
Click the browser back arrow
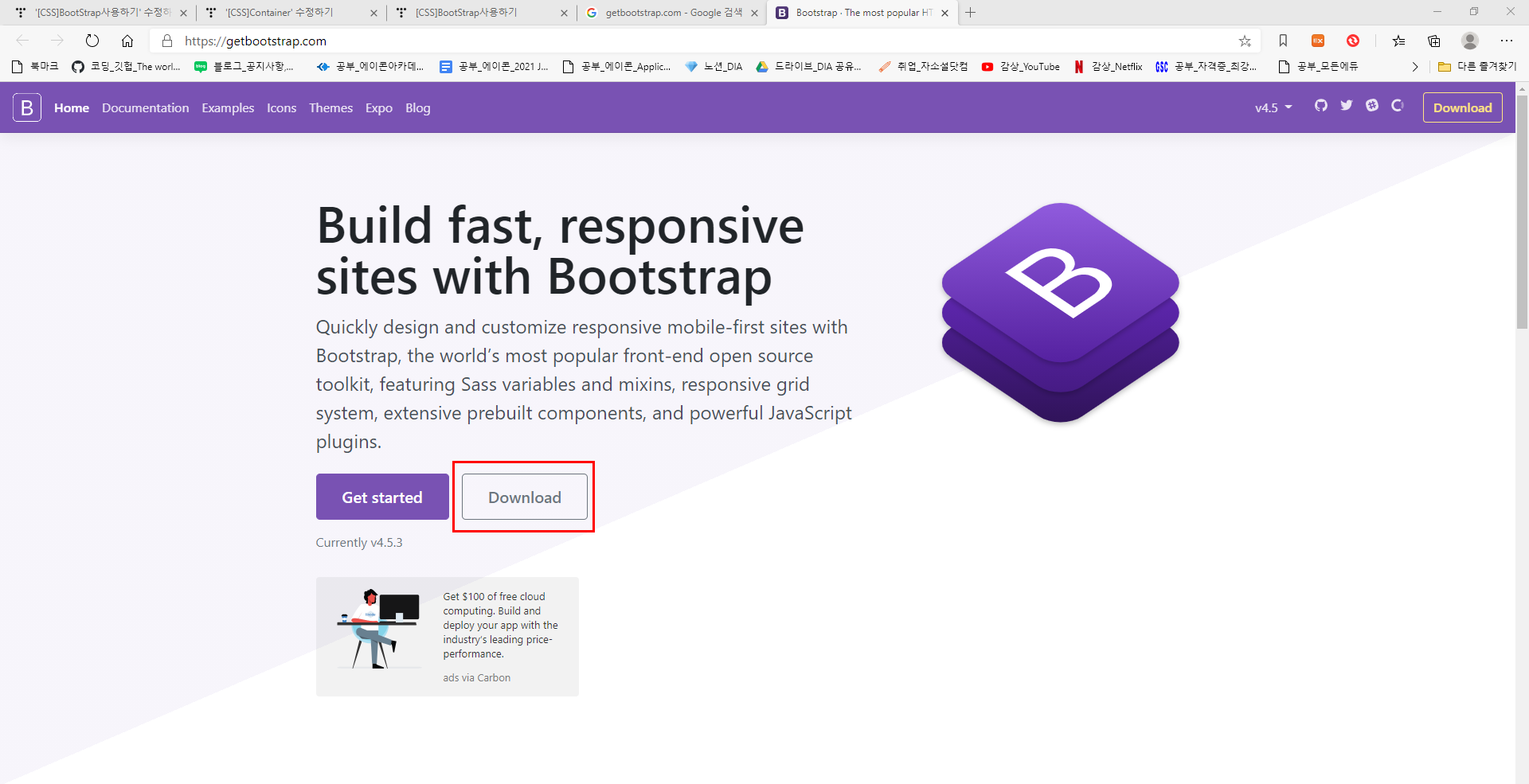pyautogui.click(x=22, y=41)
